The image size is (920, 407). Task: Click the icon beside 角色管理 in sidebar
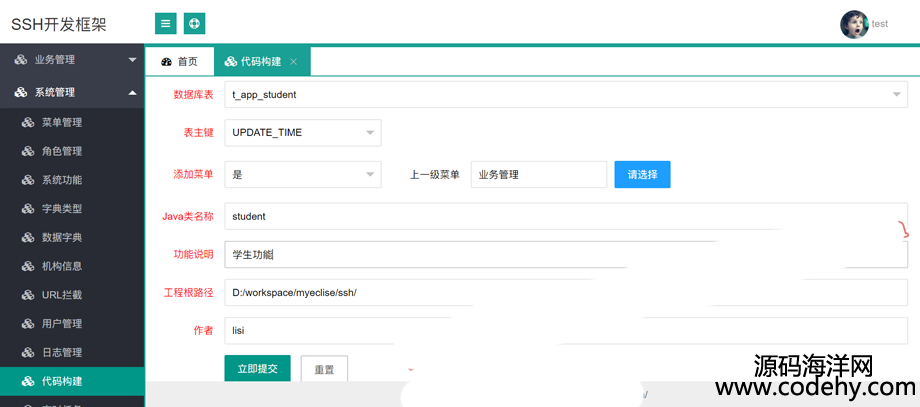(28, 152)
